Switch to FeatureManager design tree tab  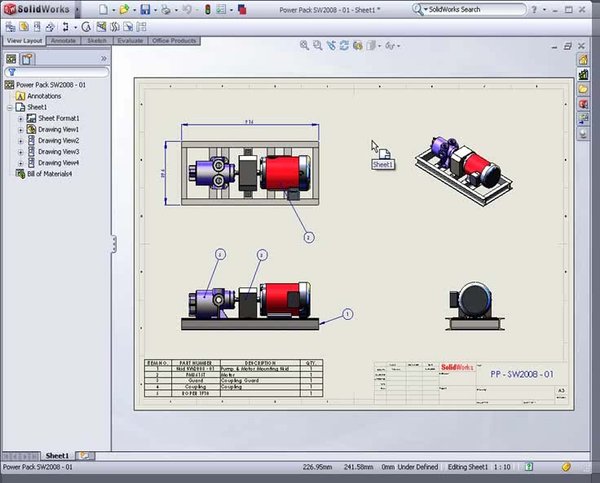point(11,59)
